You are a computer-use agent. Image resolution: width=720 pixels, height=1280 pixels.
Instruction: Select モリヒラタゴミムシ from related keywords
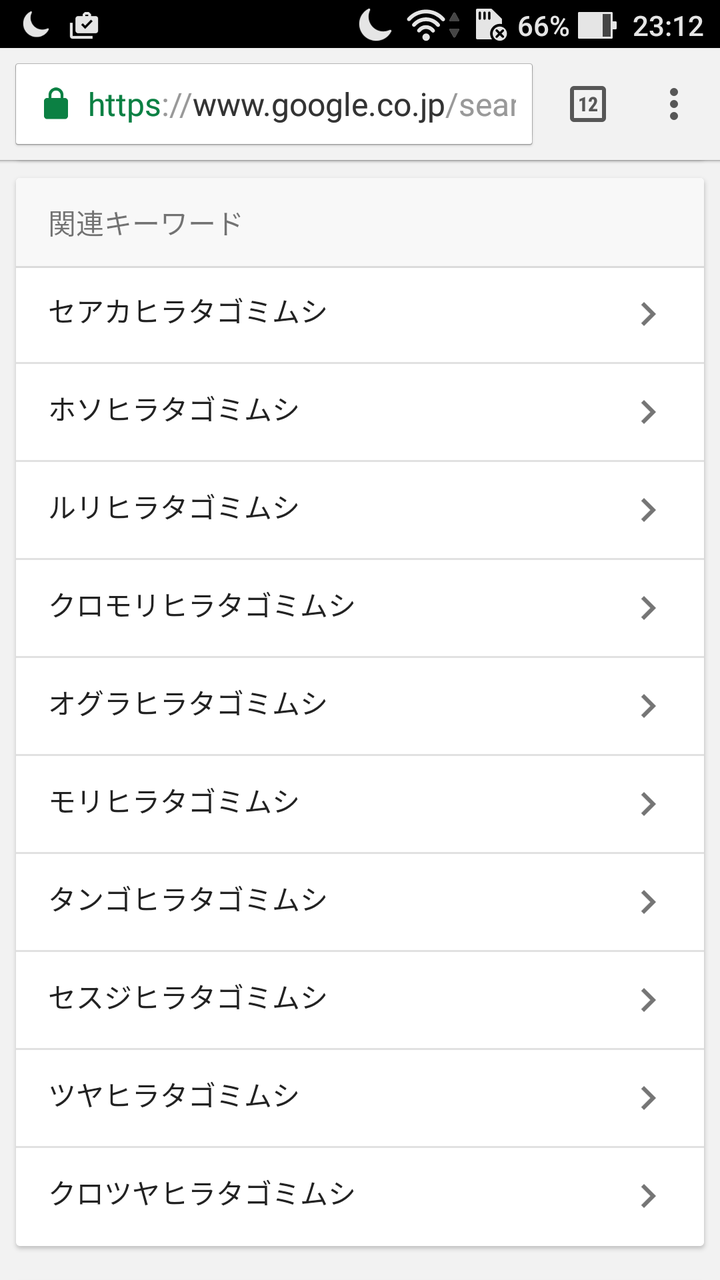pyautogui.click(x=174, y=803)
